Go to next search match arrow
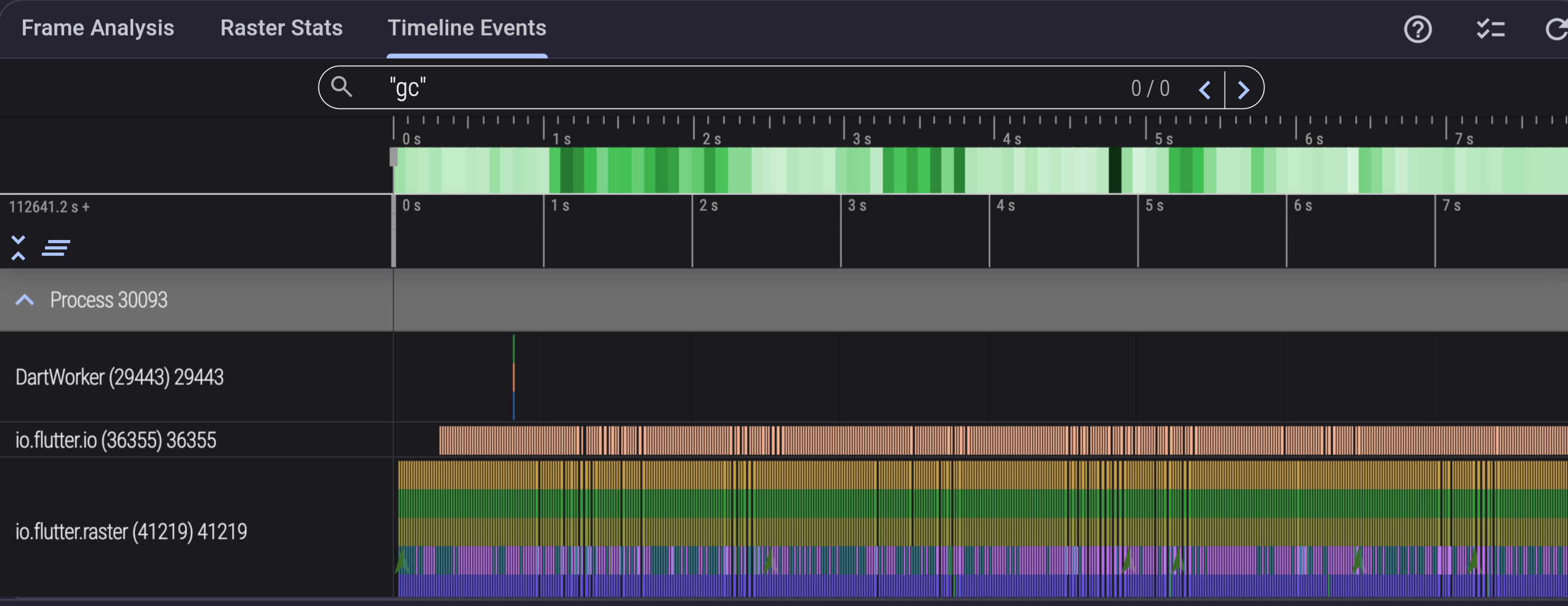This screenshot has width=1568, height=606. pos(1244,89)
